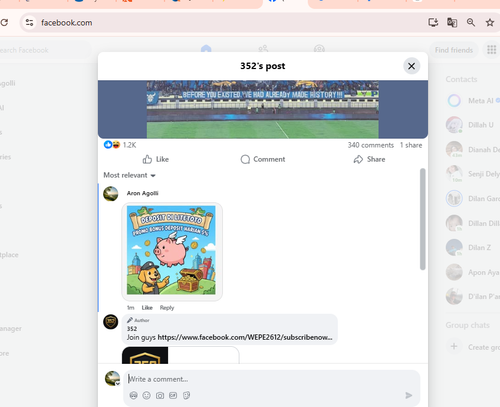Open the piggy bank deposit image in the comment
Image resolution: width=500 pixels, height=407 pixels.
pos(171,250)
